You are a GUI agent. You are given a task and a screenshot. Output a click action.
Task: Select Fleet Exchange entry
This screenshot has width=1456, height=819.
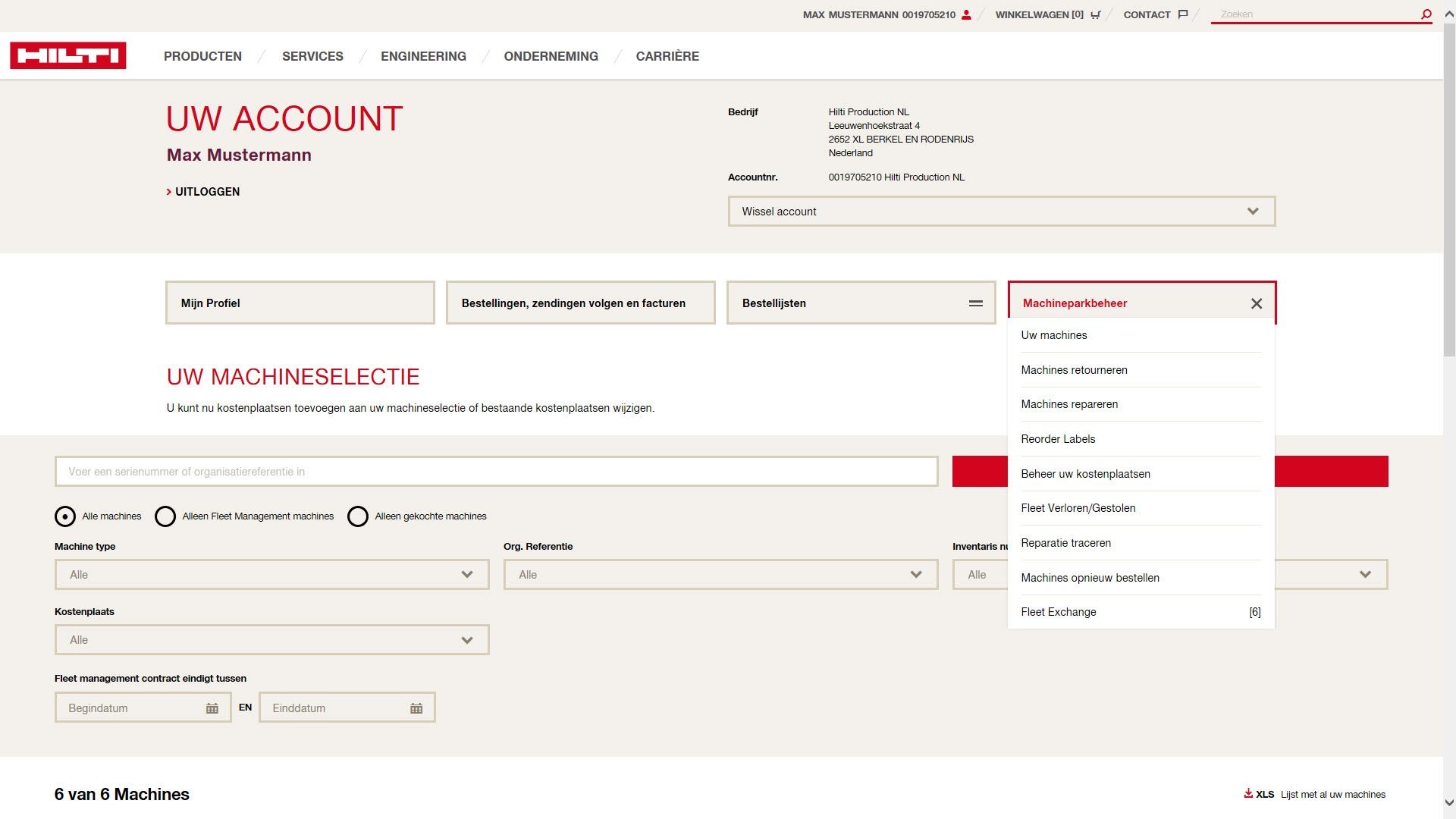click(x=1141, y=612)
